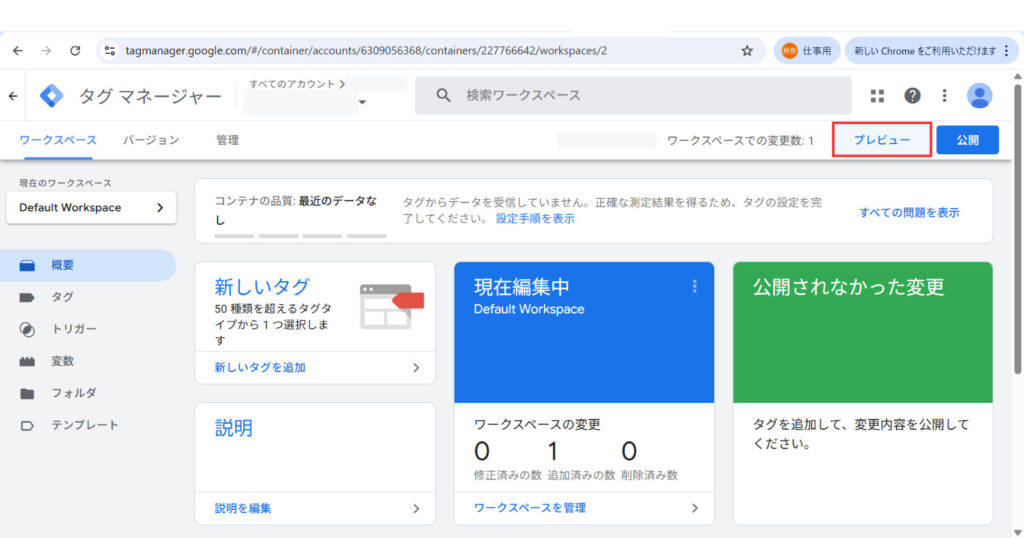Click the chevron next to 説明を編集

[417, 508]
